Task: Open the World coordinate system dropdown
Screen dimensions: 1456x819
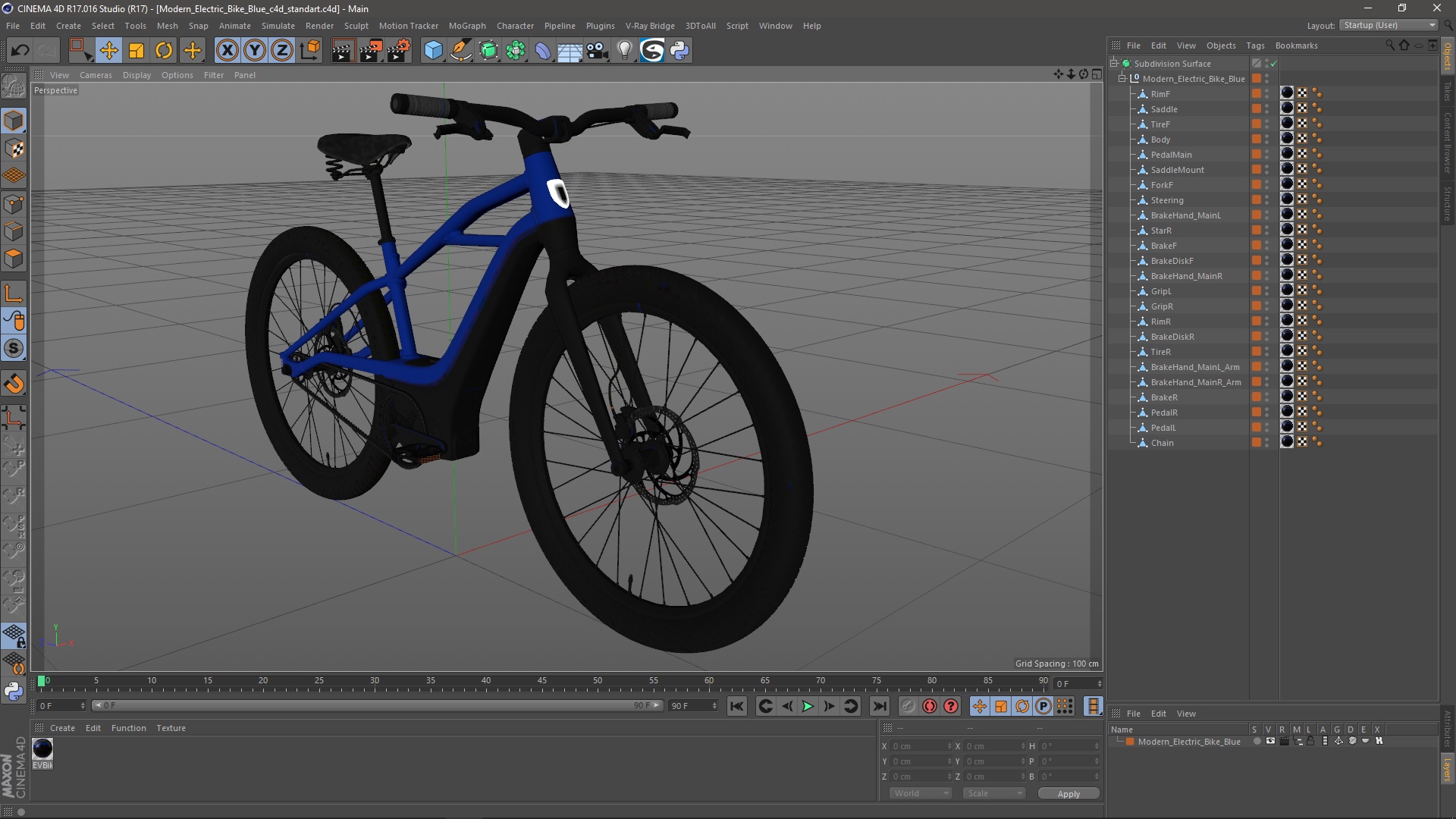Action: point(921,793)
